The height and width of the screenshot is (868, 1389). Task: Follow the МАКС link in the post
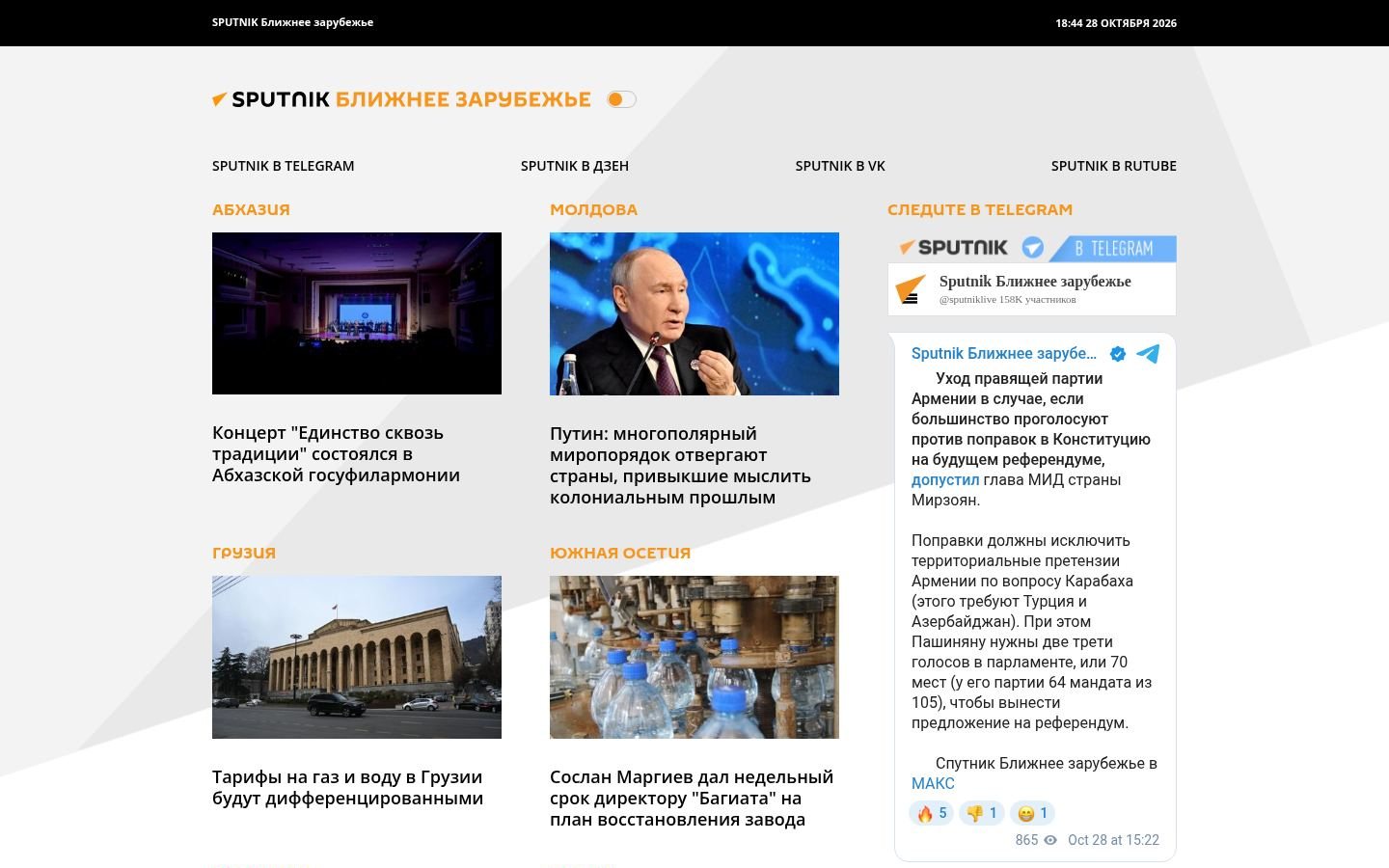click(x=933, y=784)
